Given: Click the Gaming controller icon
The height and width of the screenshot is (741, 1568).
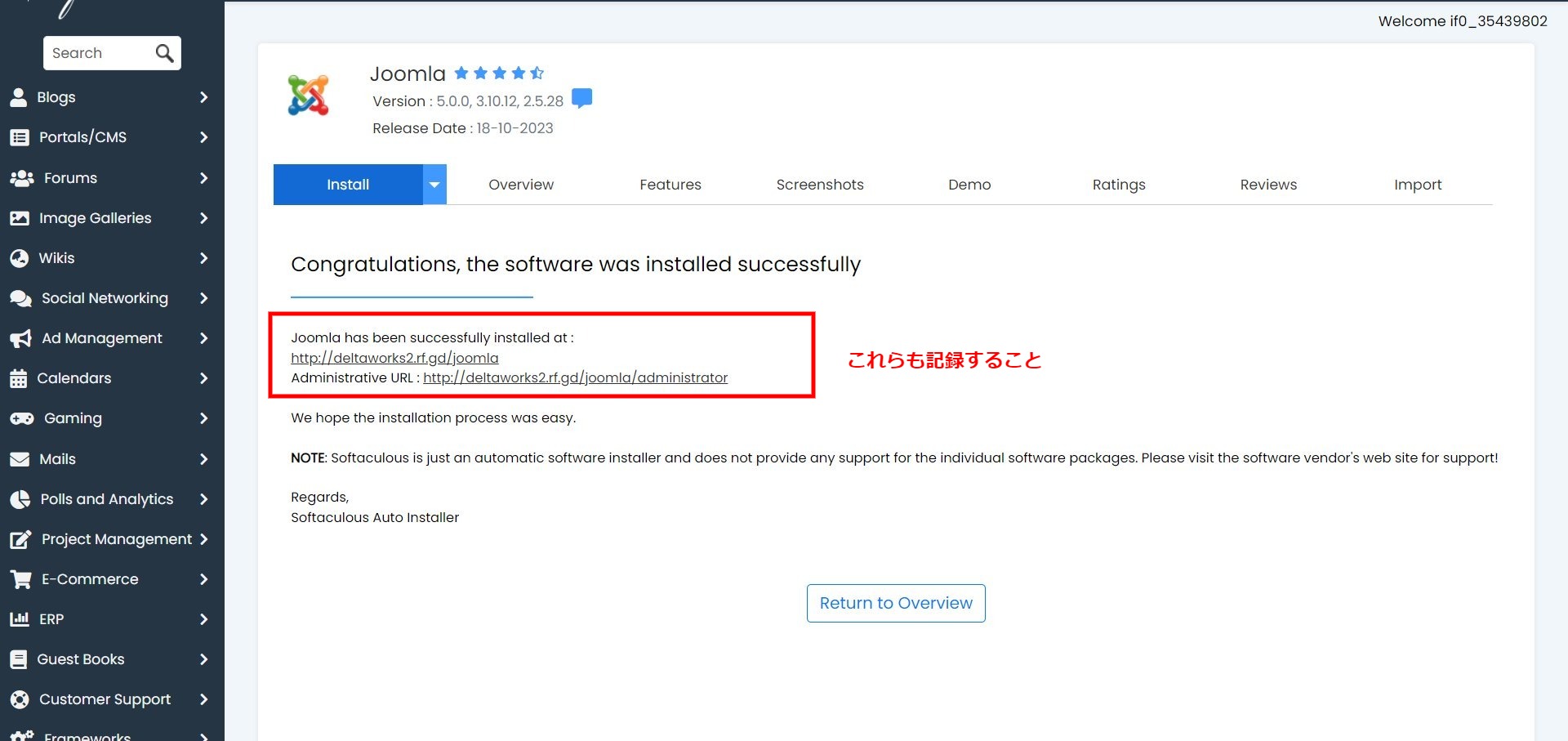Looking at the screenshot, I should pyautogui.click(x=21, y=418).
